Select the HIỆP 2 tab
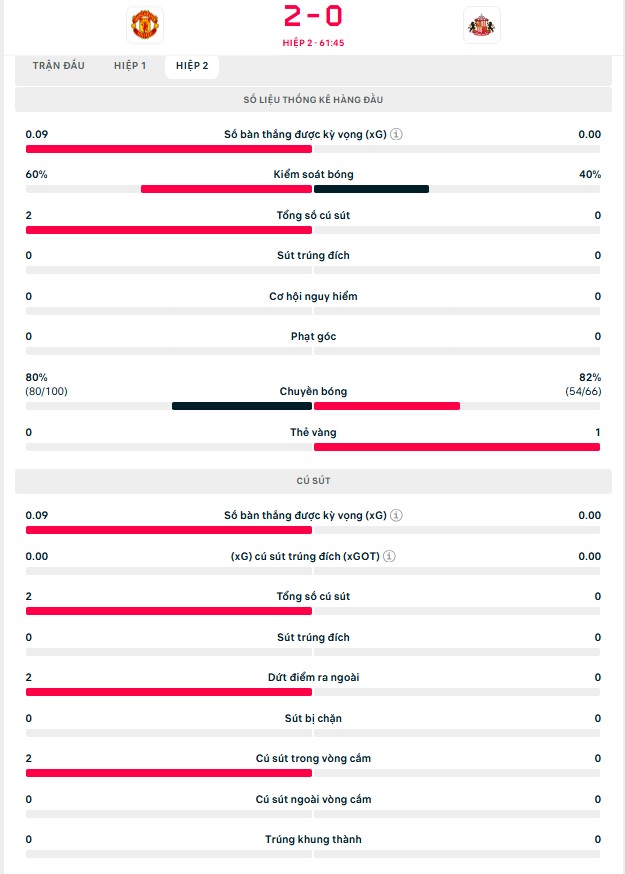This screenshot has width=625, height=874. [x=192, y=66]
